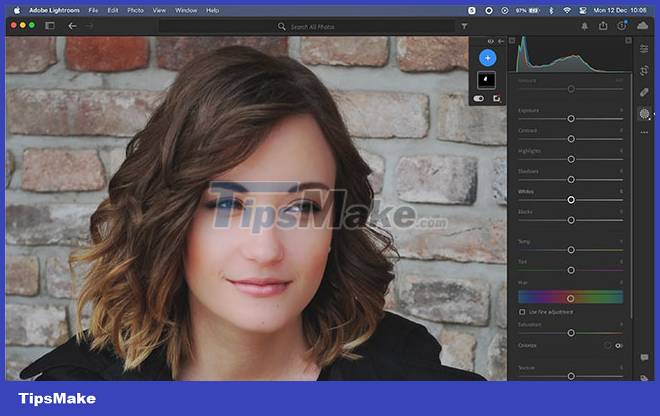Click the Exposure slider handle

click(x=571, y=119)
